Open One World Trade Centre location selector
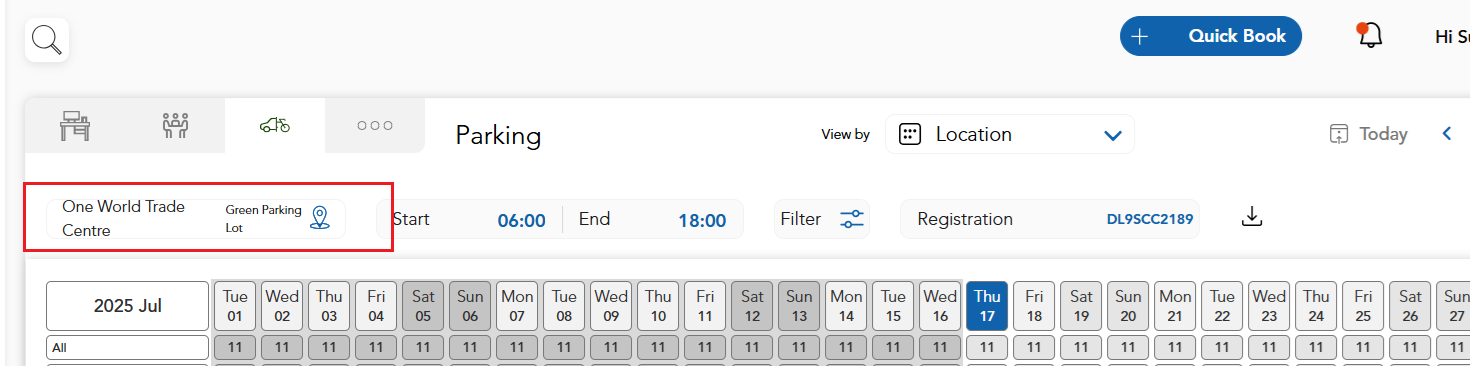 [x=196, y=218]
